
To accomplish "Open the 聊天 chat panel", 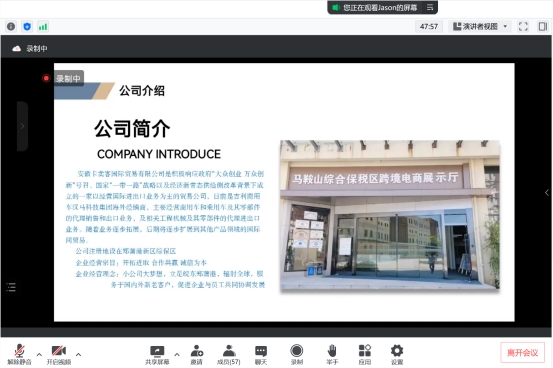I will (x=261, y=355).
